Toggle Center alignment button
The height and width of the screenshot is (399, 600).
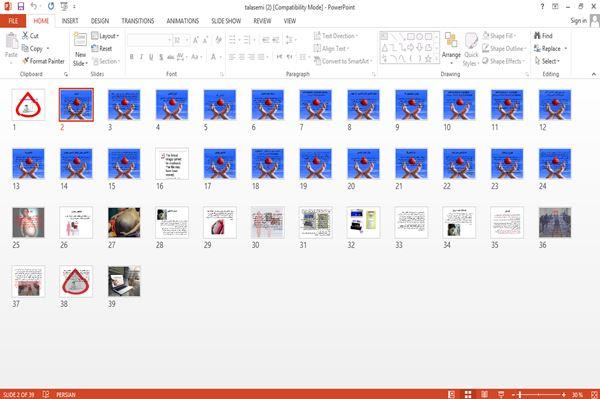click(x=241, y=57)
